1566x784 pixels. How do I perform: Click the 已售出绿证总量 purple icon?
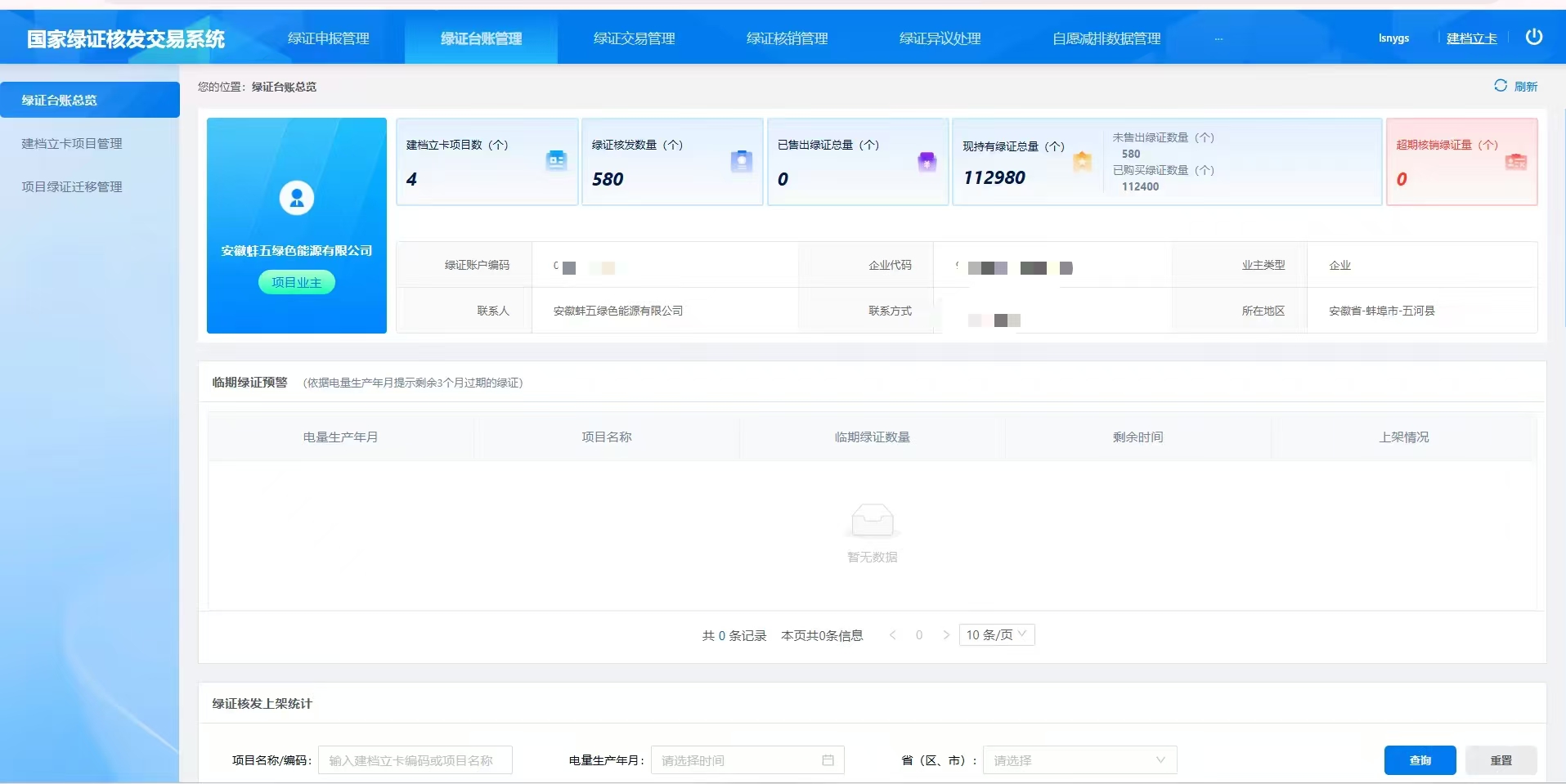pos(927,161)
